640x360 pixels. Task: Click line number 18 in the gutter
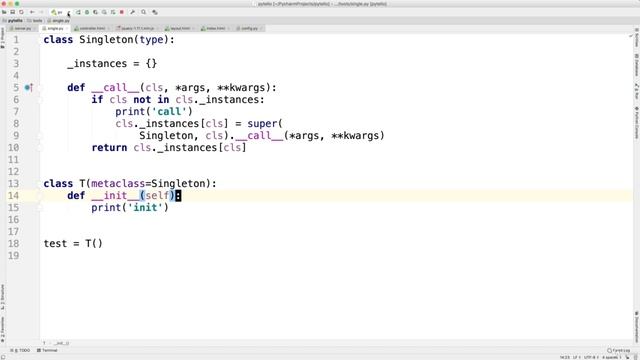[x=13, y=244]
